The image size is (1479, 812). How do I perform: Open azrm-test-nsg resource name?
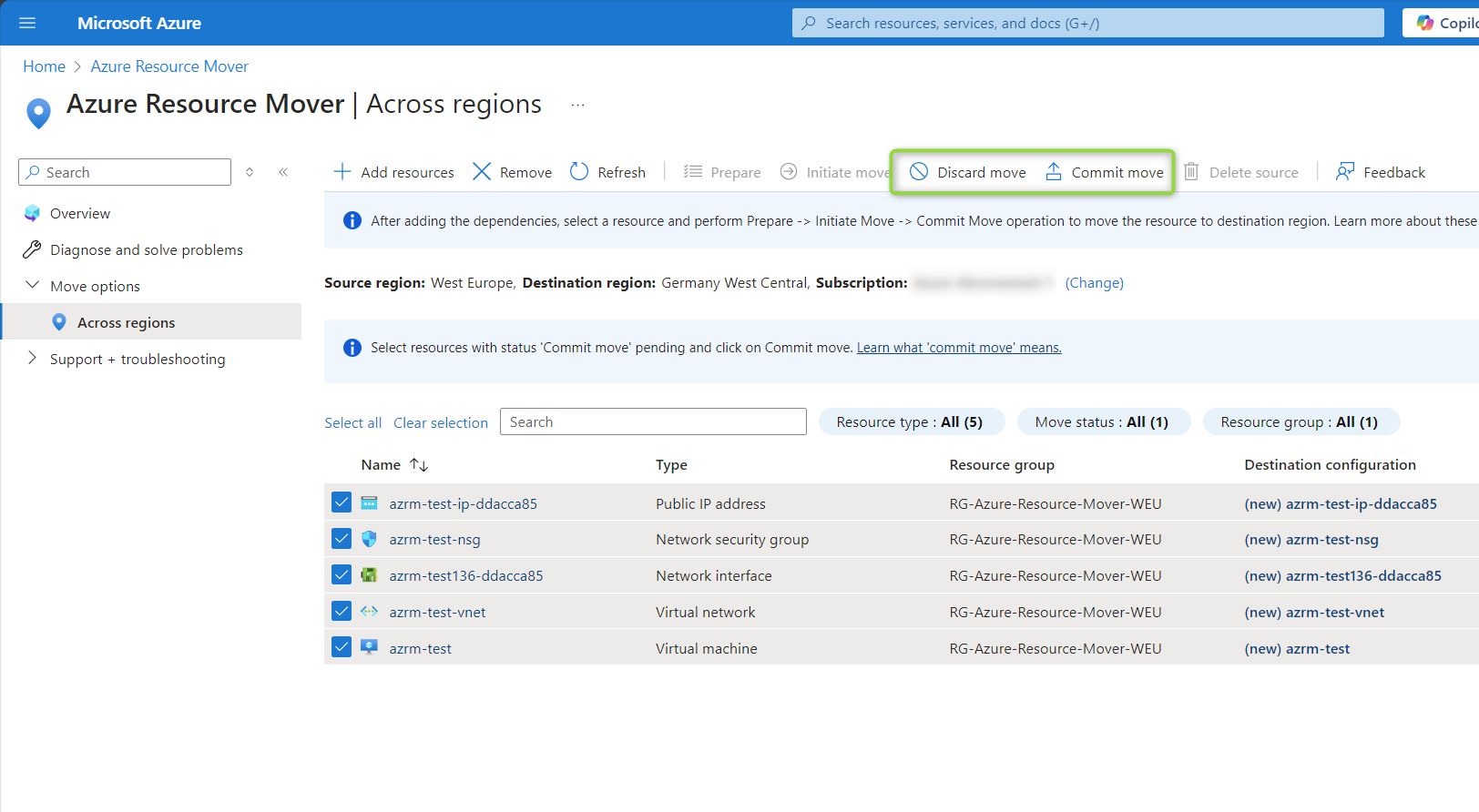point(434,540)
